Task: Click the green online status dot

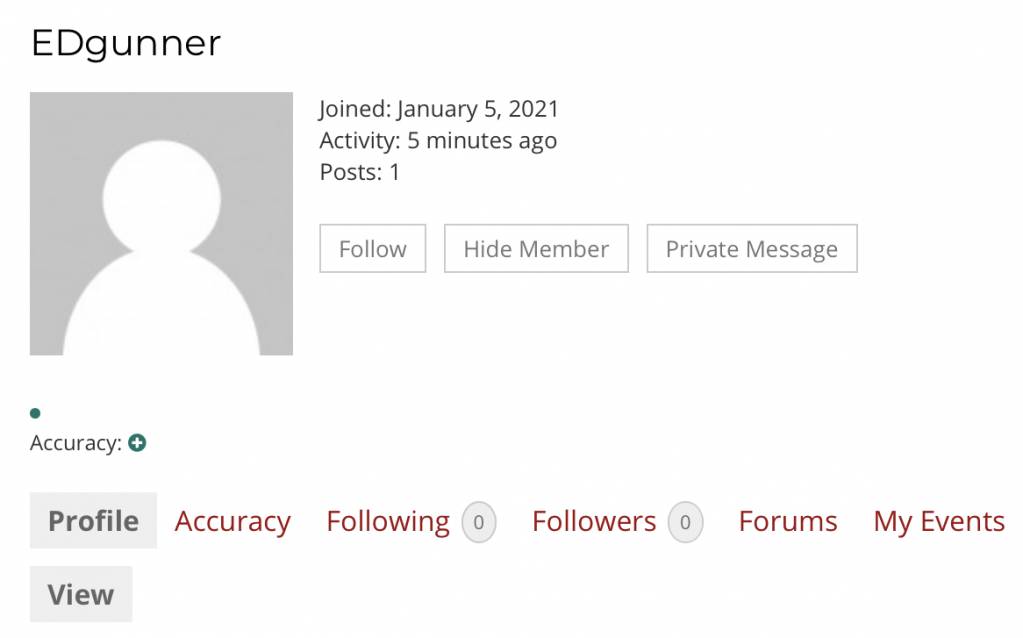Action: pos(35,413)
